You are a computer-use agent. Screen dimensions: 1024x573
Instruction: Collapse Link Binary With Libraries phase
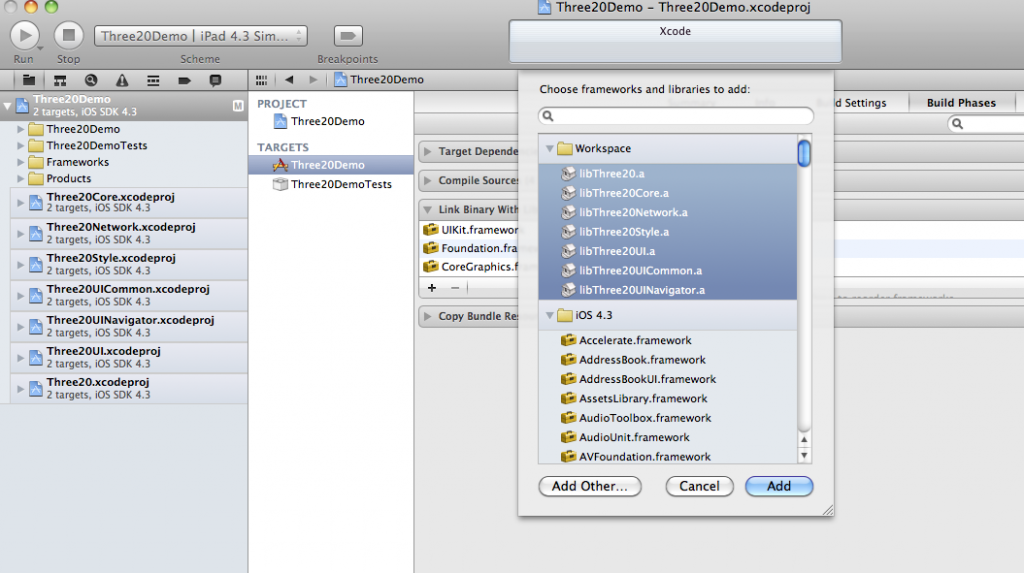(x=427, y=210)
